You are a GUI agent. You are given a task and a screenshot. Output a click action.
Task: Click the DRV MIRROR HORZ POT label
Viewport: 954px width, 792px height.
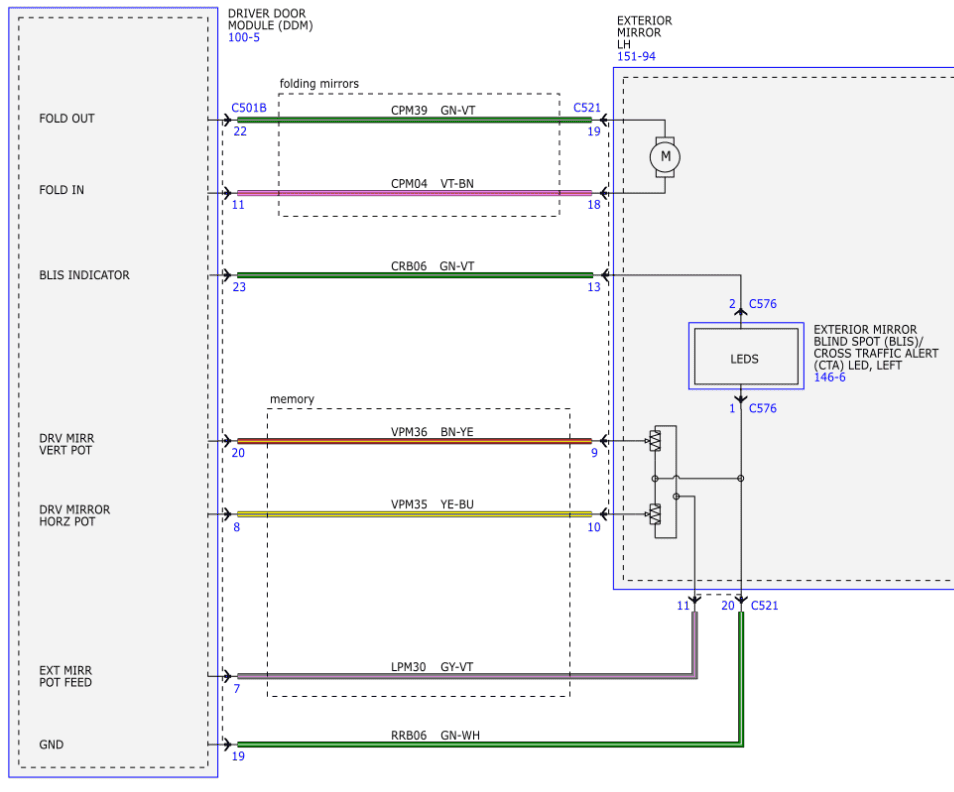click(x=74, y=515)
